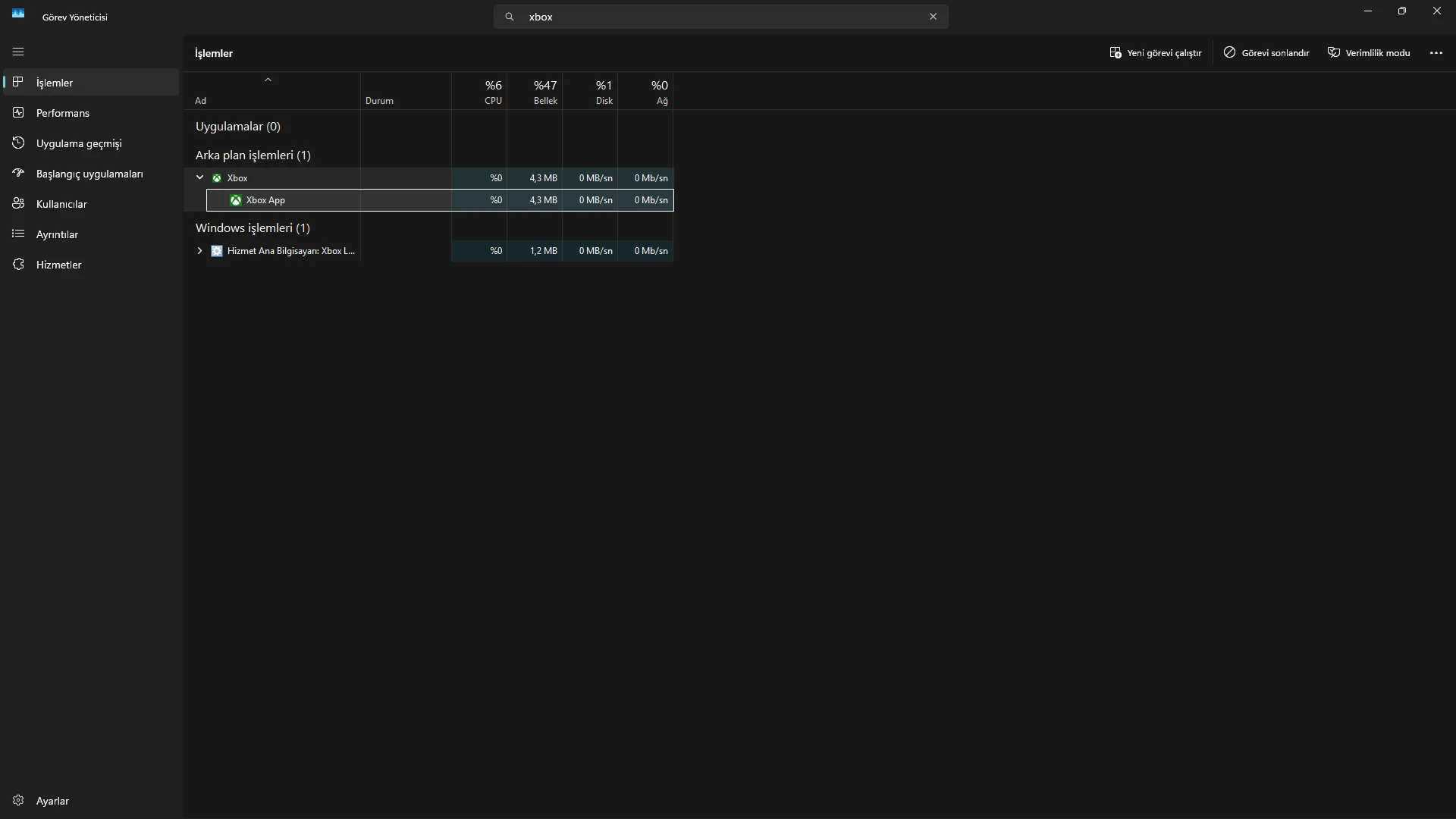This screenshot has width=1456, height=819.
Task: Enable Verimlilik modu for process
Action: (1369, 53)
